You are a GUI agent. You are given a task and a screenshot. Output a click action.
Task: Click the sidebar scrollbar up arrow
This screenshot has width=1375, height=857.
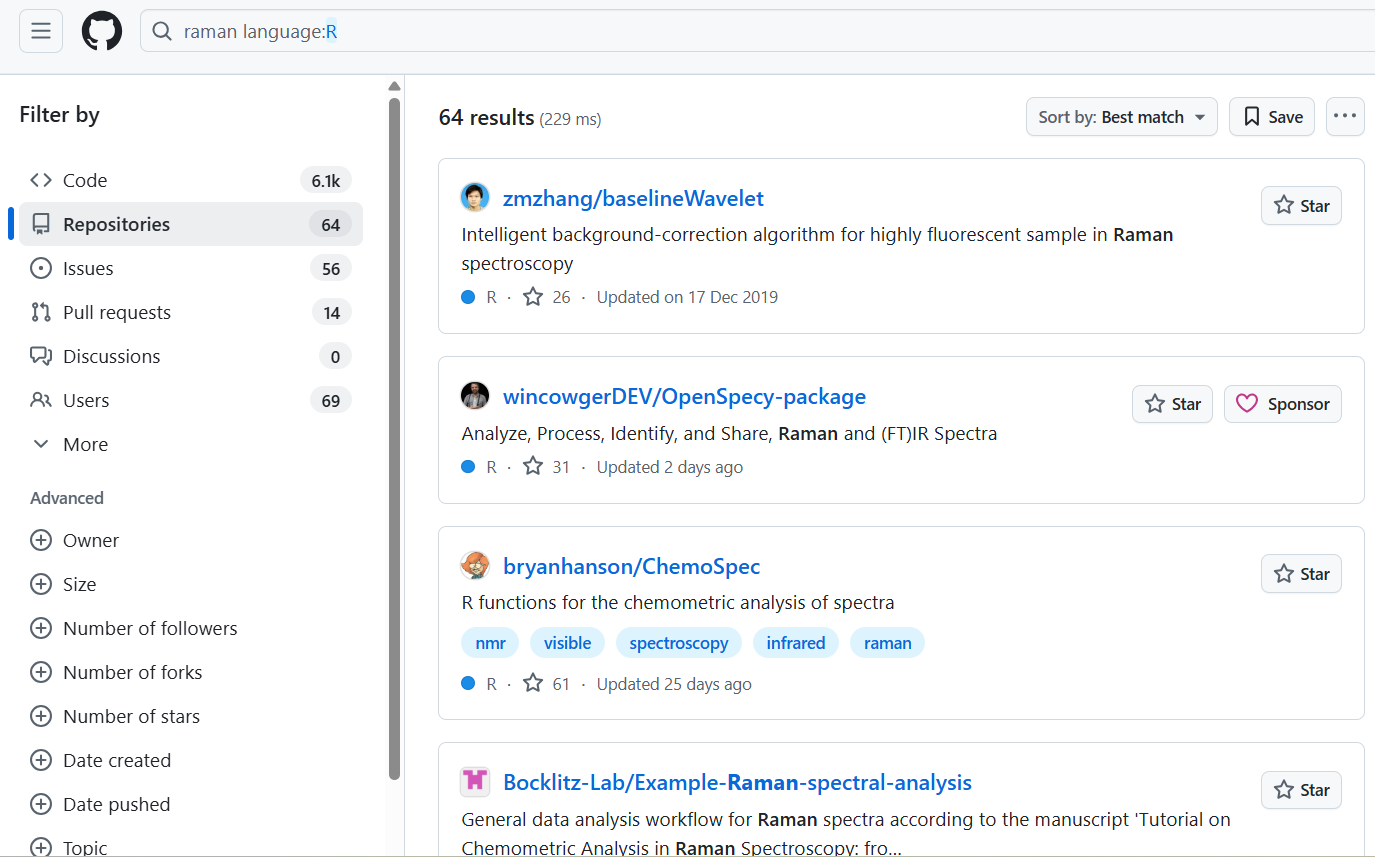[x=394, y=86]
